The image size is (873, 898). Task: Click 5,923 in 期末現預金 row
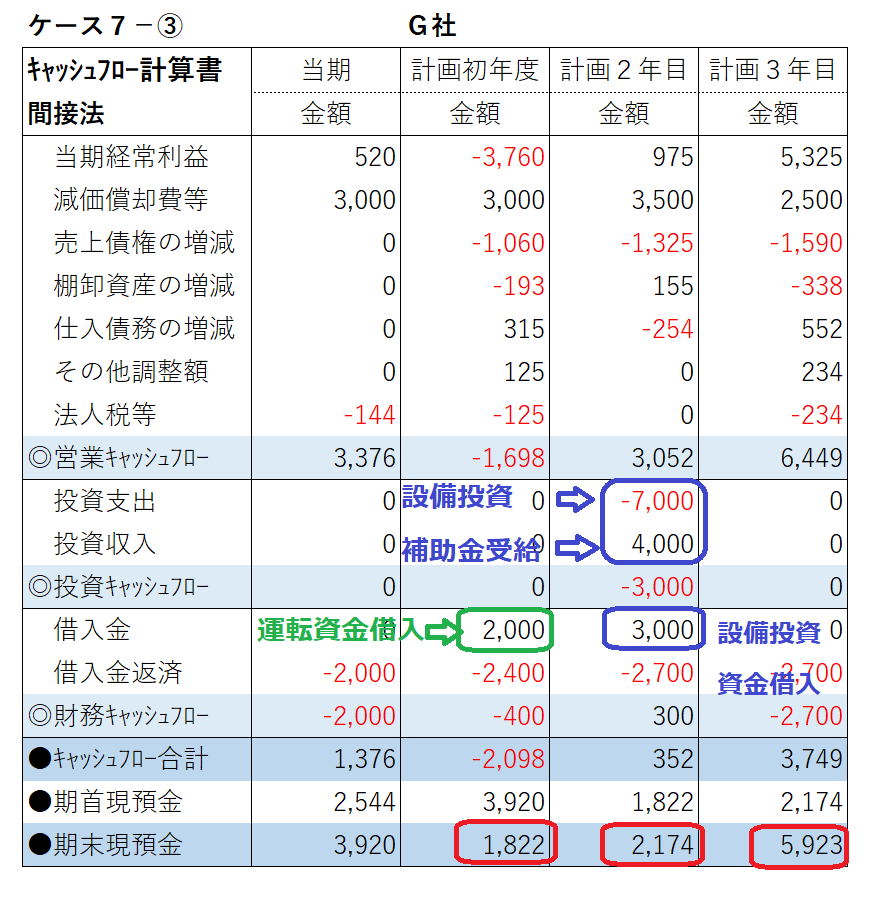(811, 845)
